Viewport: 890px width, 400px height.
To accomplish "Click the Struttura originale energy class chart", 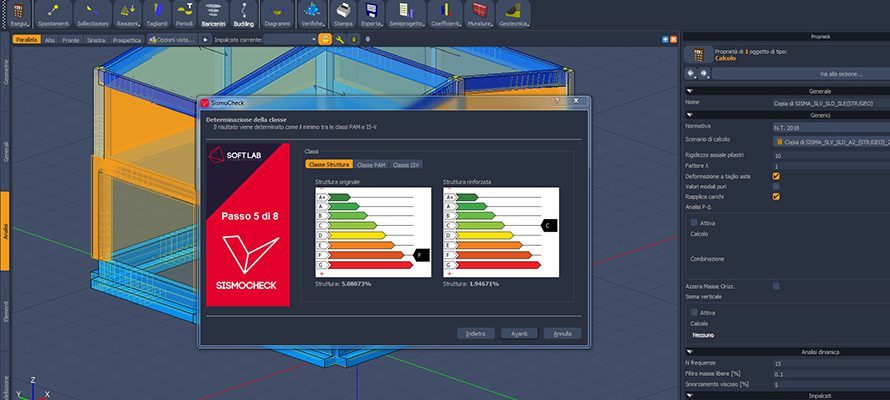I will 373,232.
